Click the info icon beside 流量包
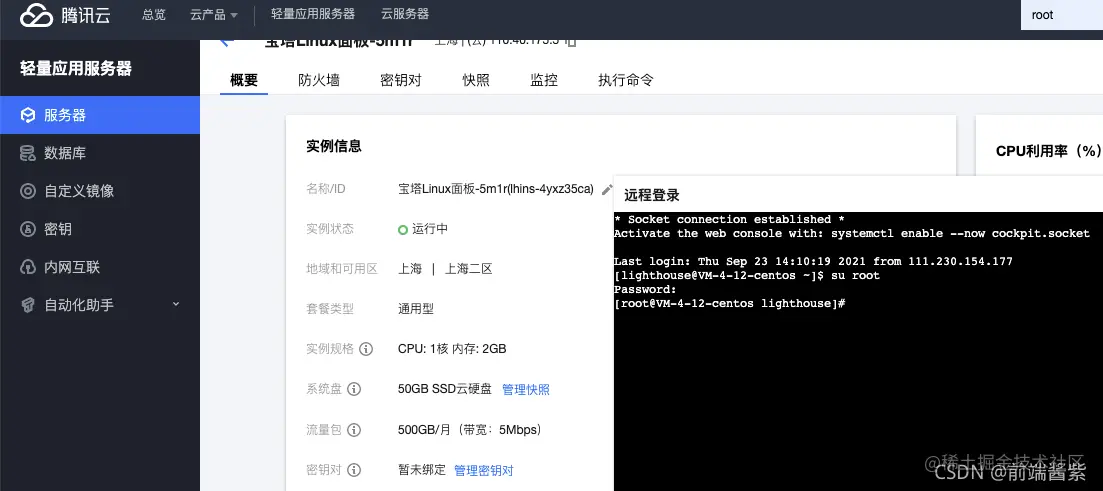Viewport: 1103px width, 491px height. (354, 430)
